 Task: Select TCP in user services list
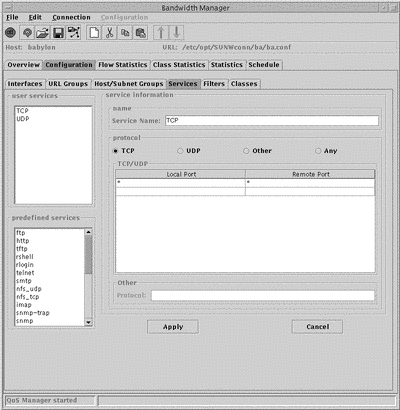coord(53,111)
